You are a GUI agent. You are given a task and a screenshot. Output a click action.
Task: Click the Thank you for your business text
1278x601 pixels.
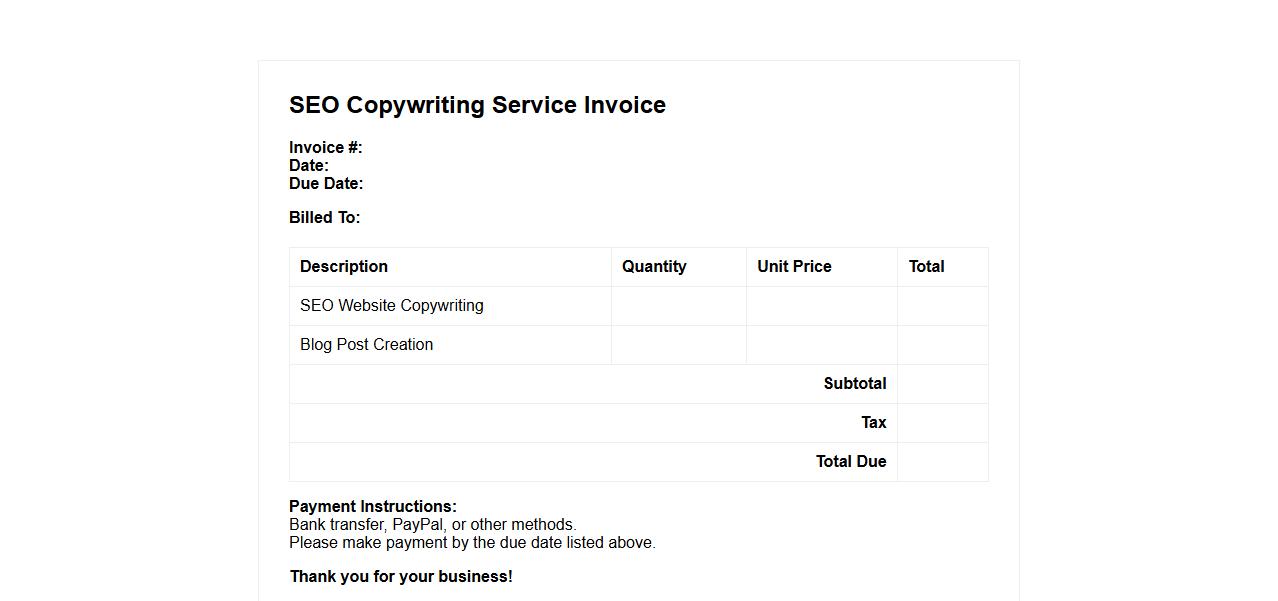click(401, 577)
